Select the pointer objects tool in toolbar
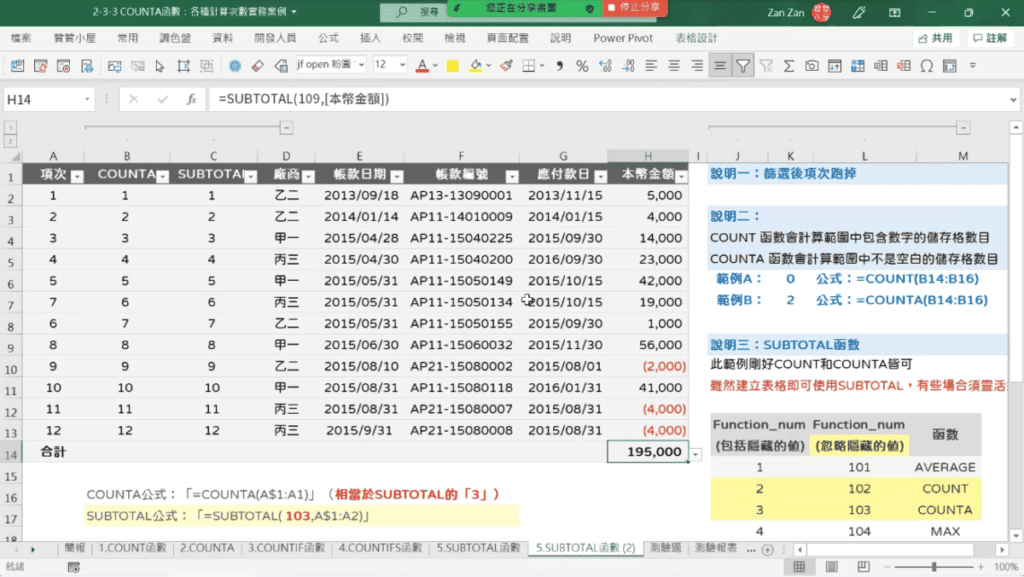This screenshot has height=577, width=1024. [x=160, y=66]
